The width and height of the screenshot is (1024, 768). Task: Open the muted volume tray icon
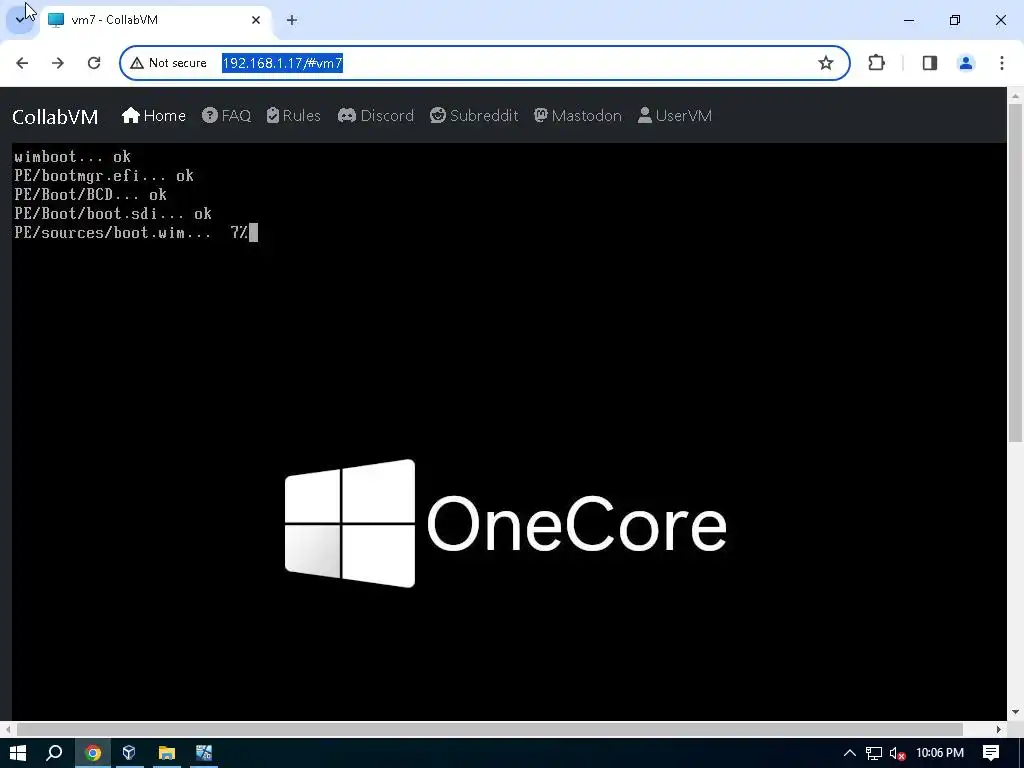click(897, 753)
